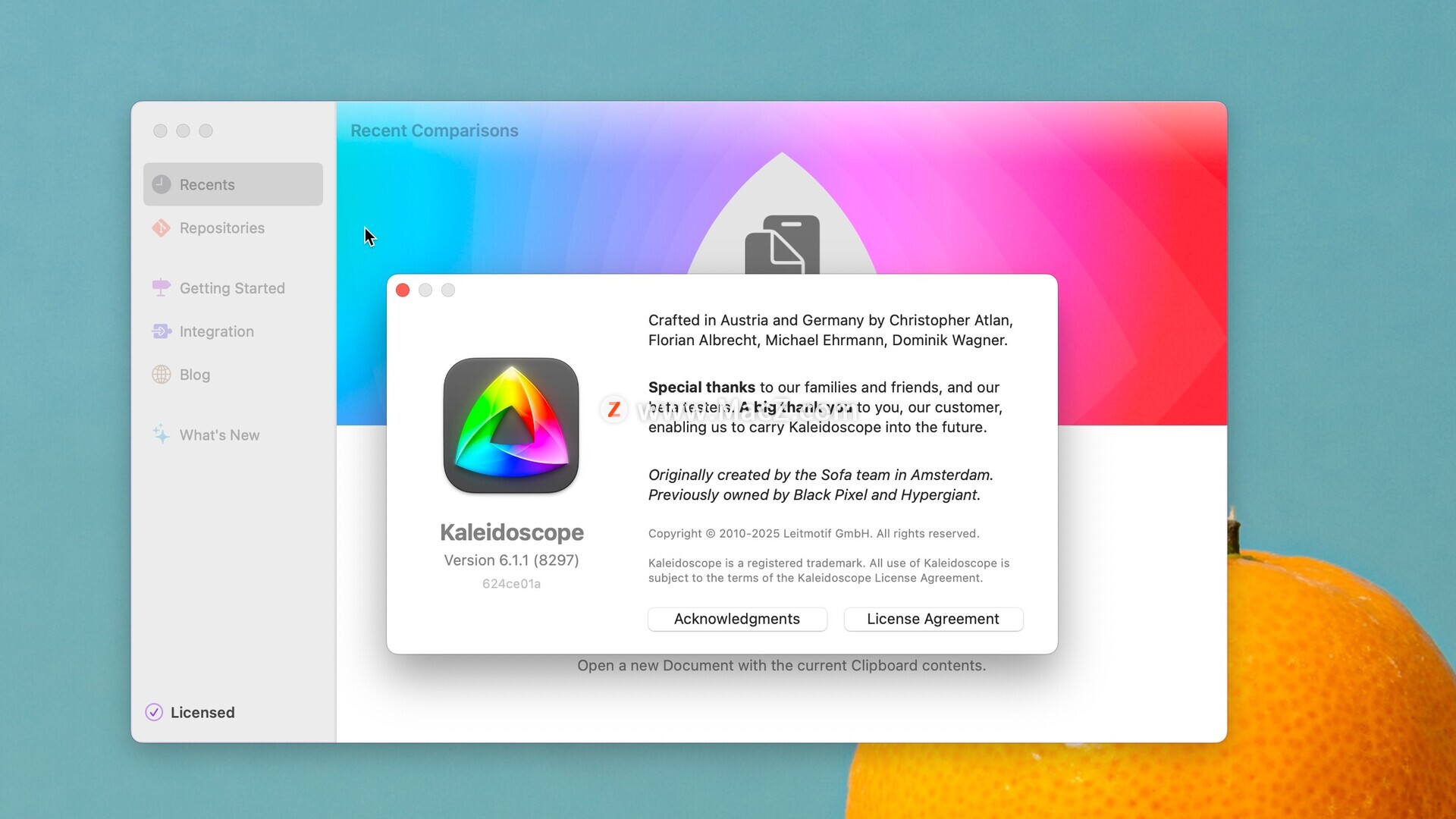Screen dimensions: 1456x819
Task: Click the copyright Leitmotif GmbH line
Action: (x=814, y=534)
